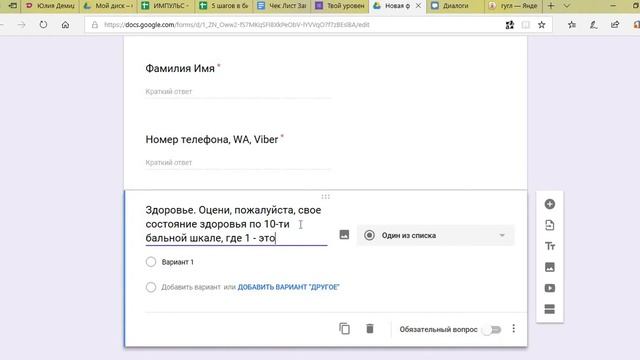This screenshot has height=360, width=640.
Task: Open the Один из списка type dropdown
Action: 435,235
